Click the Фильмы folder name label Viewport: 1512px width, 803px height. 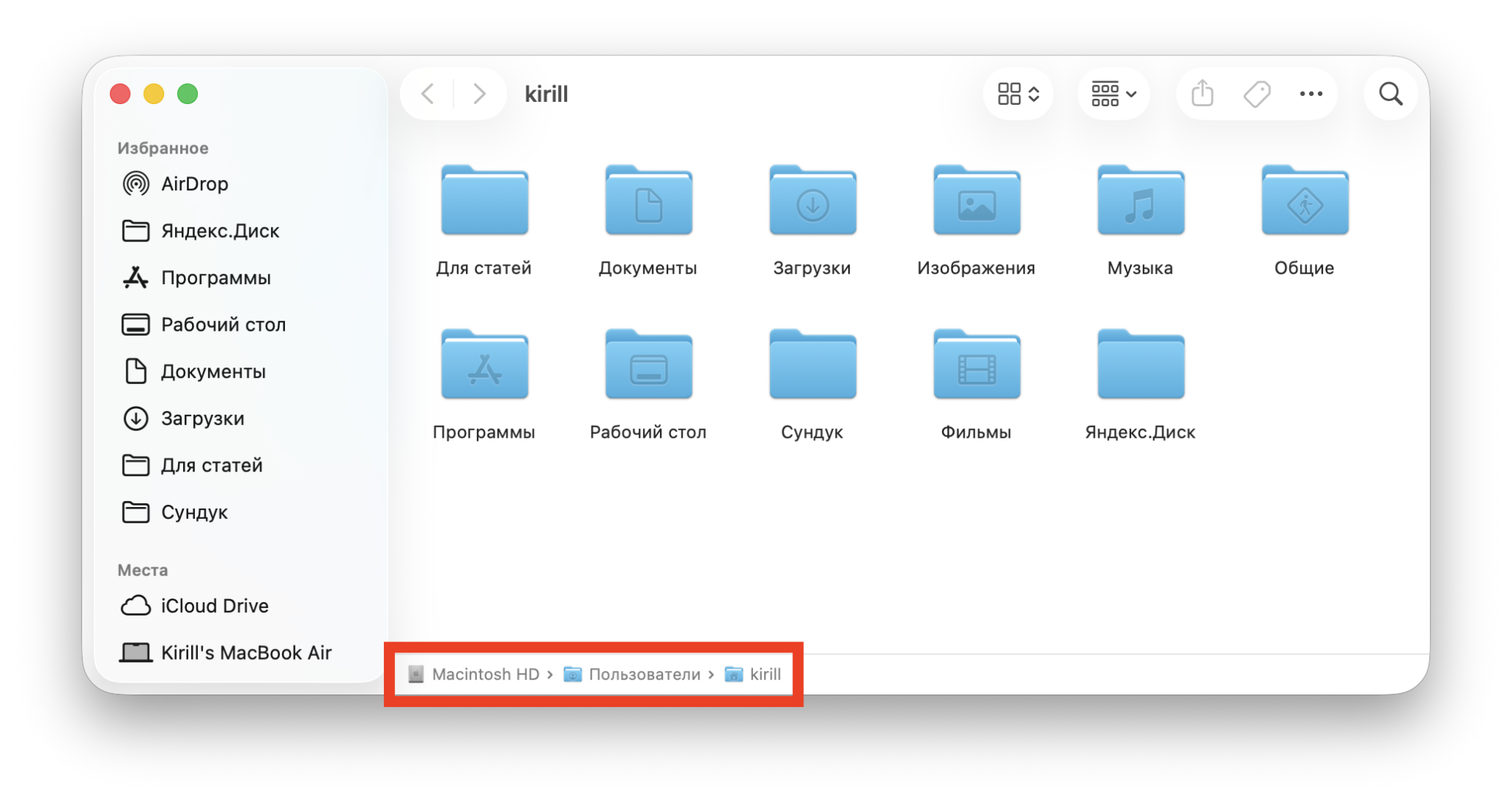[x=976, y=432]
